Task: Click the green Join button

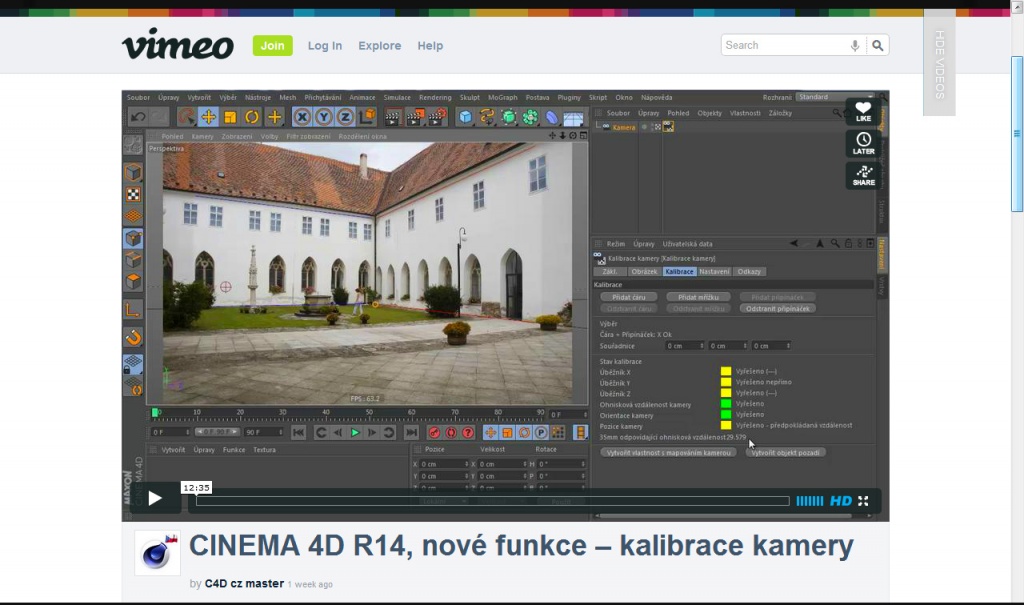Action: (272, 46)
